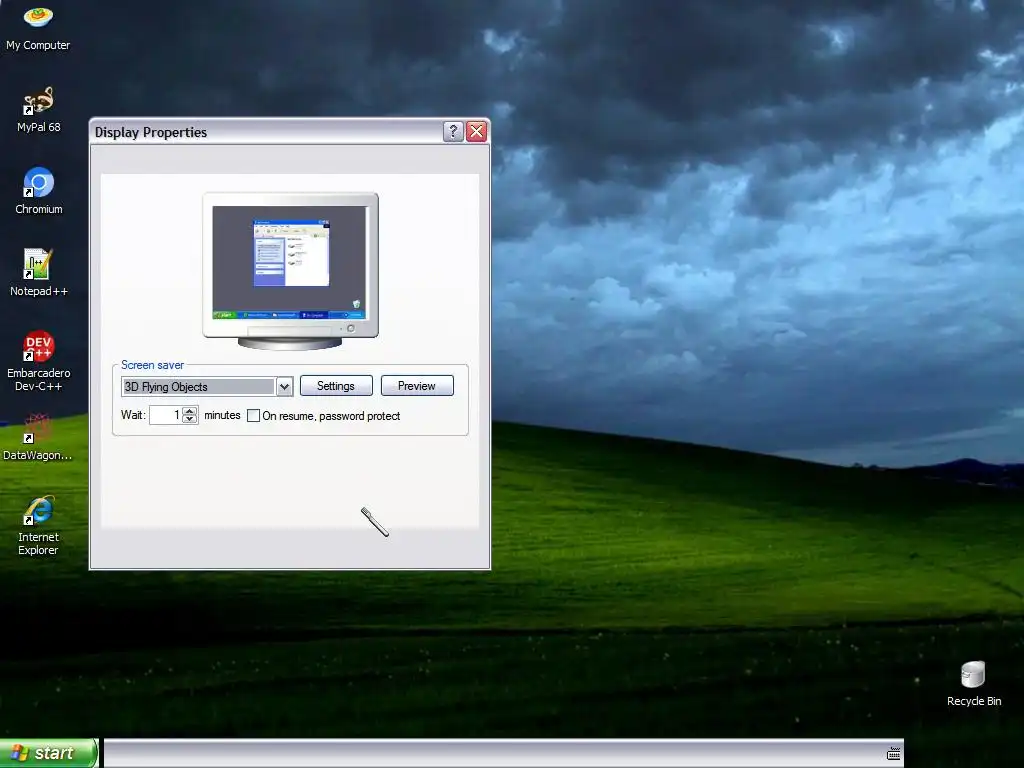This screenshot has height=768, width=1024.
Task: Click the screen saver Settings button
Action: point(336,386)
